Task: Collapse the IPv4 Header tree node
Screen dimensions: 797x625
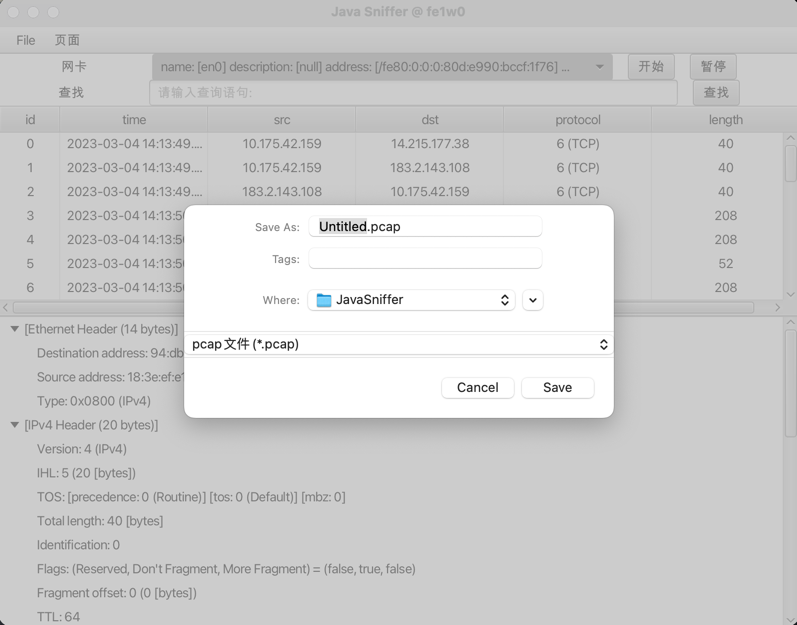Action: tap(15, 425)
